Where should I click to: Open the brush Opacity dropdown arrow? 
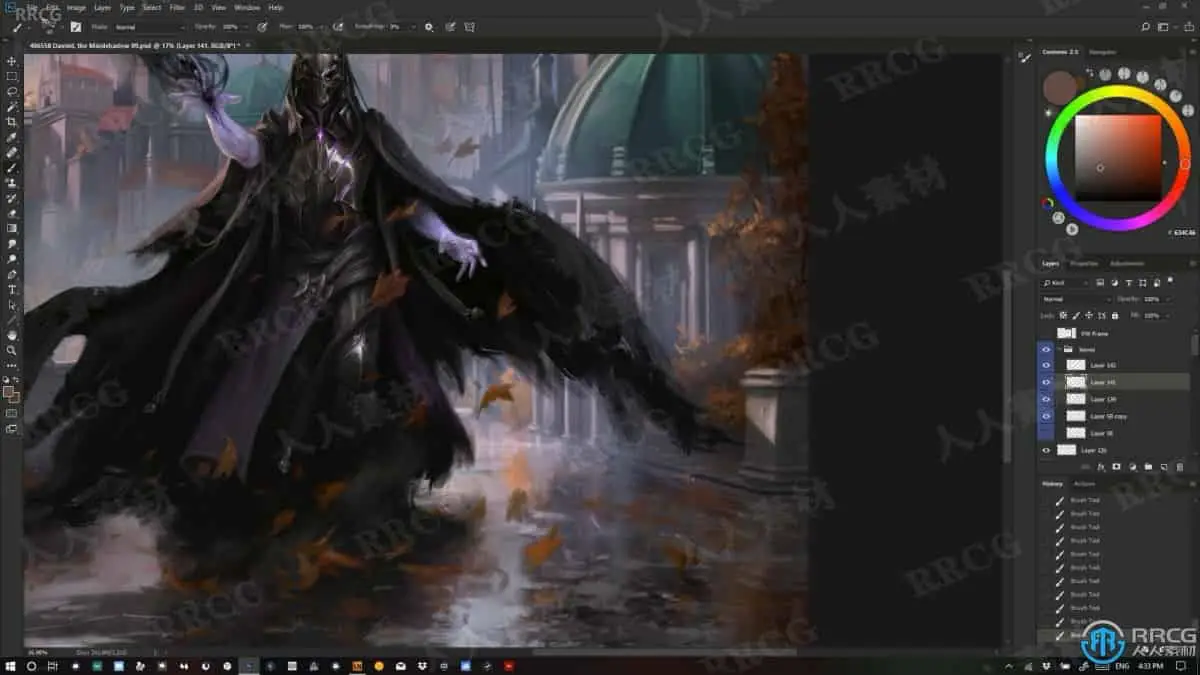pos(247,27)
